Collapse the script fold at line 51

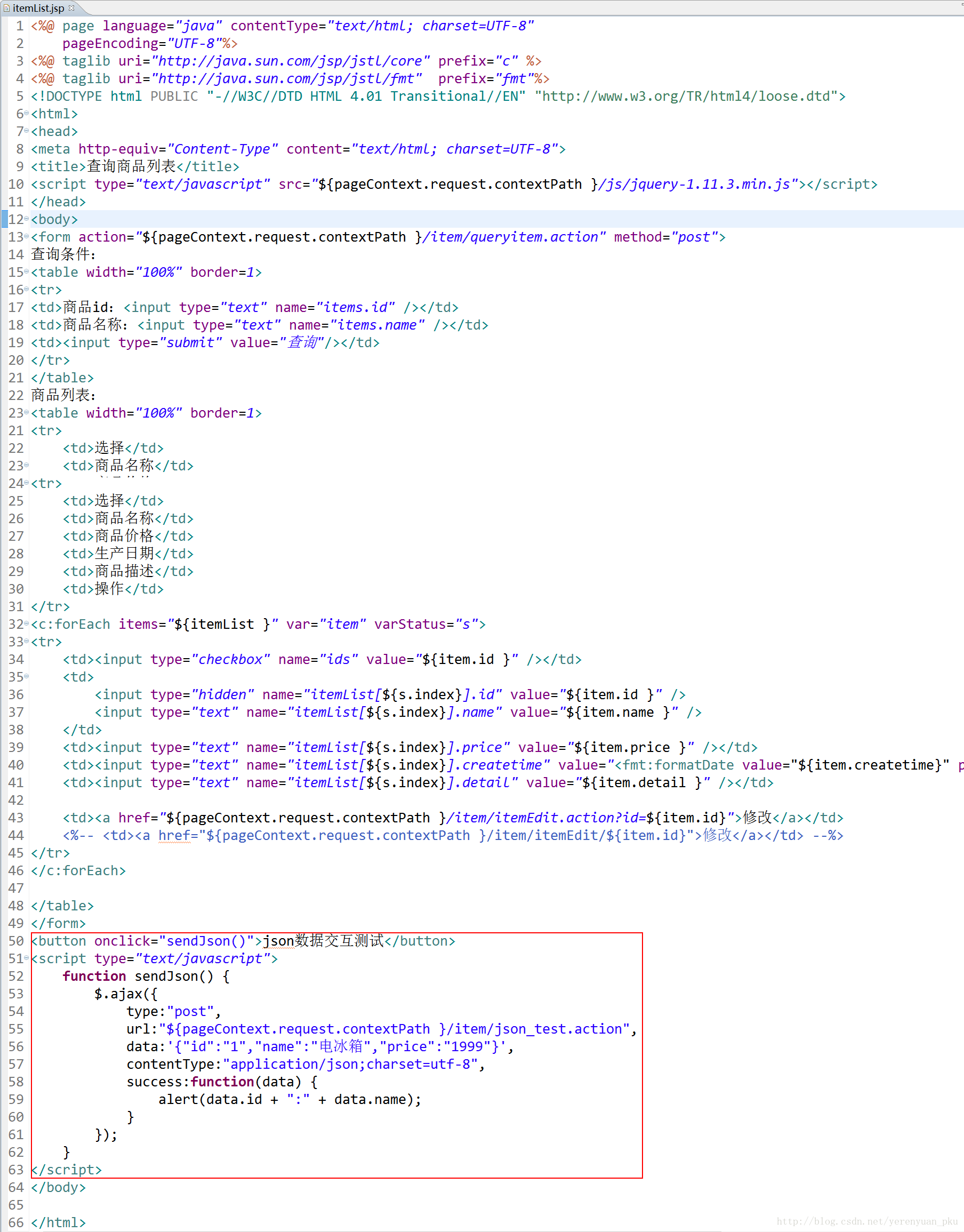tap(27, 957)
